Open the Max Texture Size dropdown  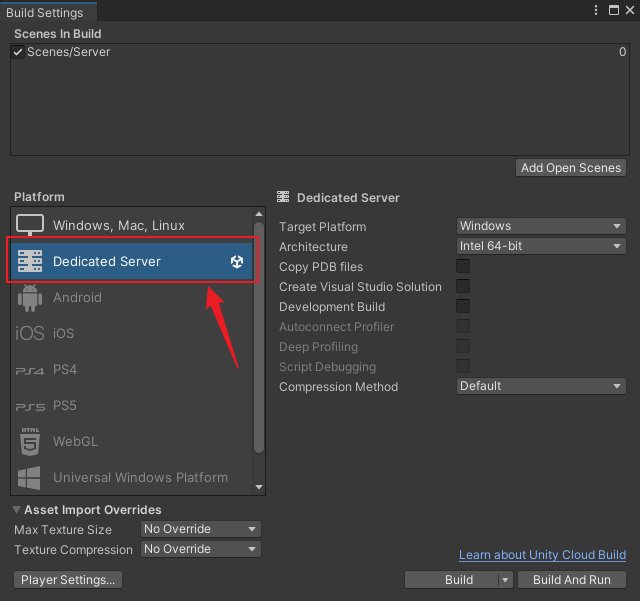[x=200, y=529]
